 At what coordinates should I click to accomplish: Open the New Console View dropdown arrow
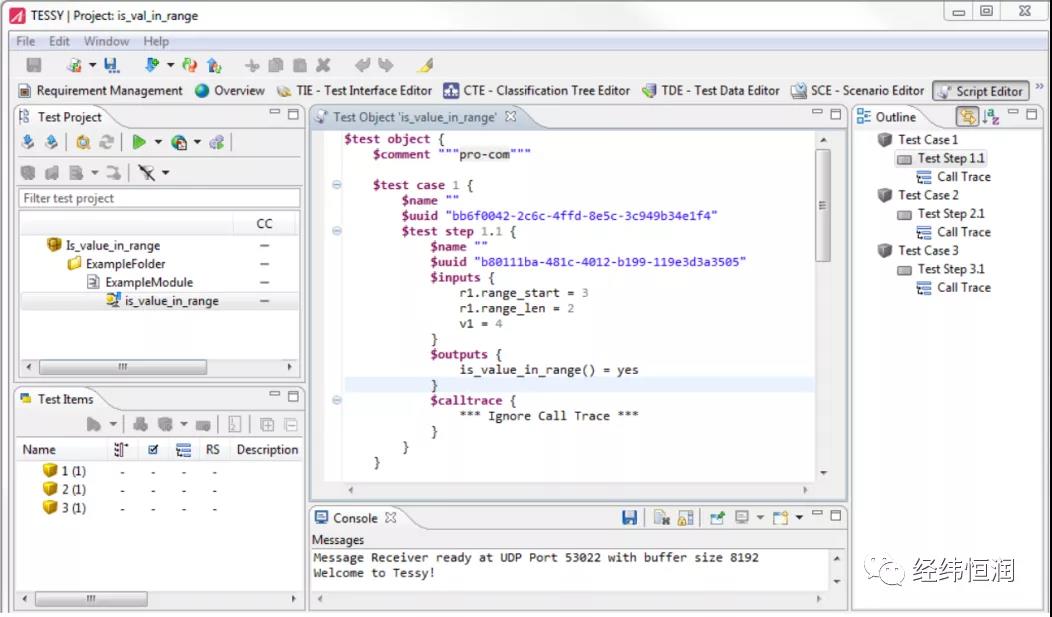pos(799,518)
